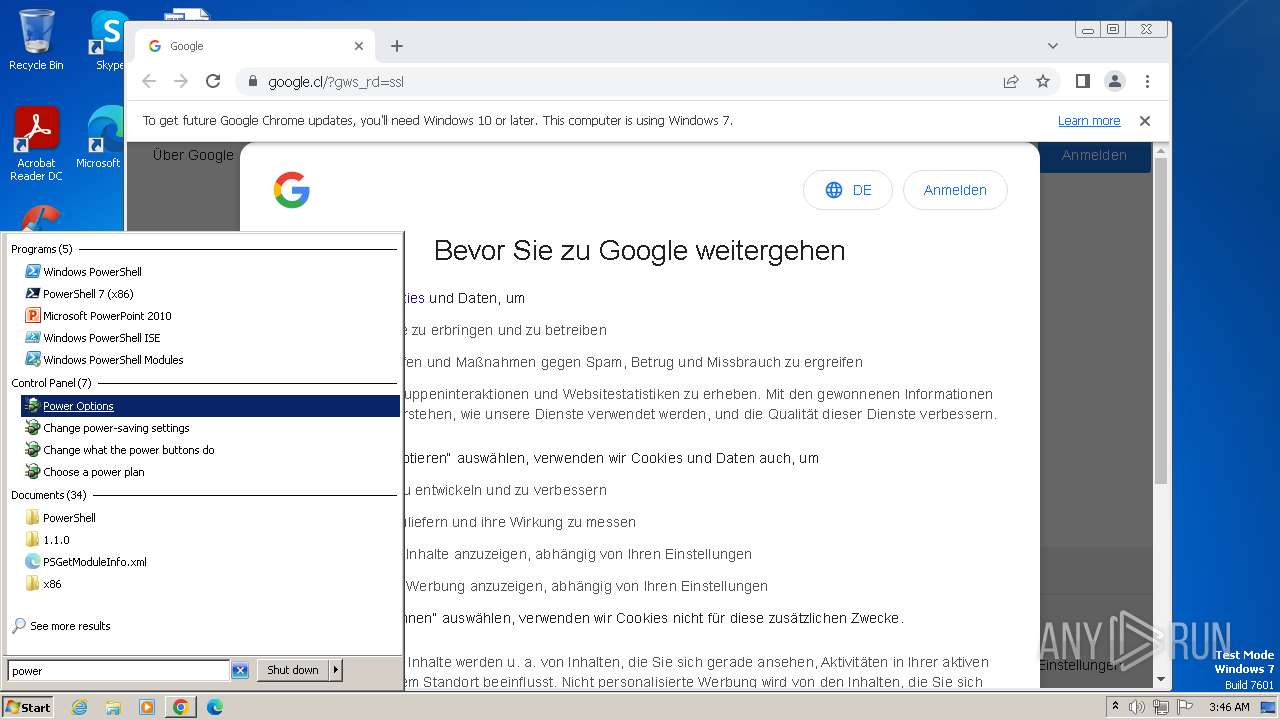This screenshot has width=1280, height=720.
Task: Open Chrome profile avatar menu
Action: click(1115, 81)
